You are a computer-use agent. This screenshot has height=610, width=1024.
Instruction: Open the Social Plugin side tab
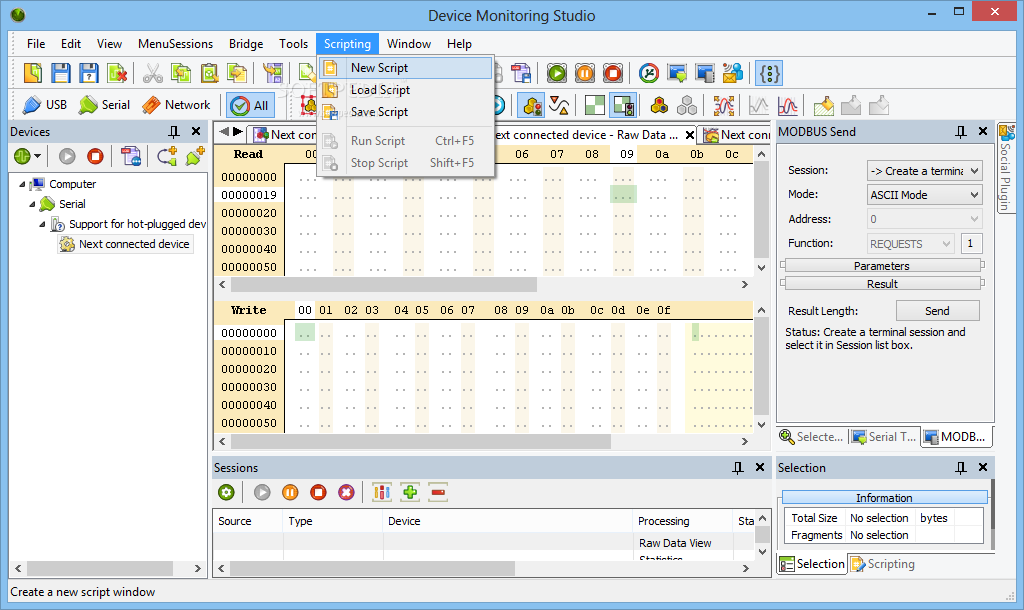pyautogui.click(x=1006, y=167)
